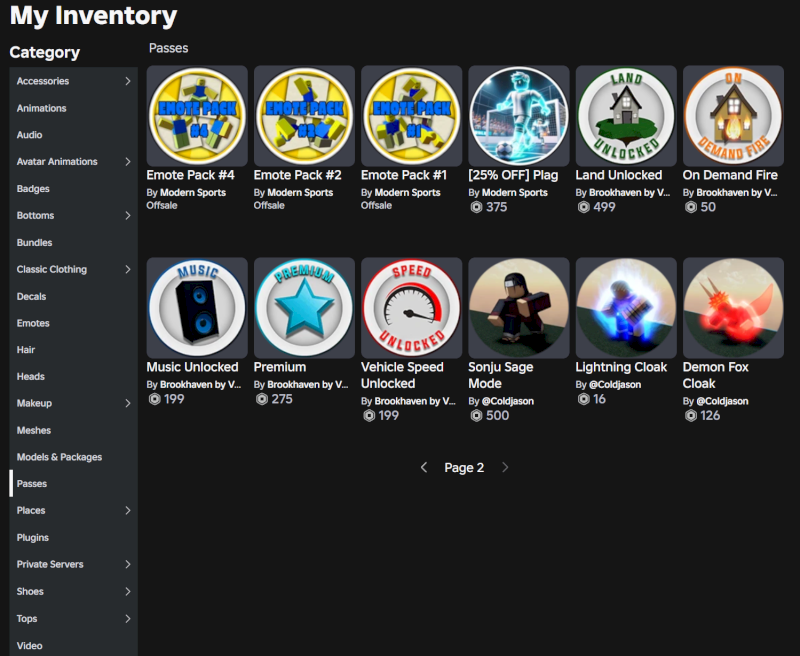Open the Emote Pack #2 title link
This screenshot has width=800, height=656.
point(297,175)
